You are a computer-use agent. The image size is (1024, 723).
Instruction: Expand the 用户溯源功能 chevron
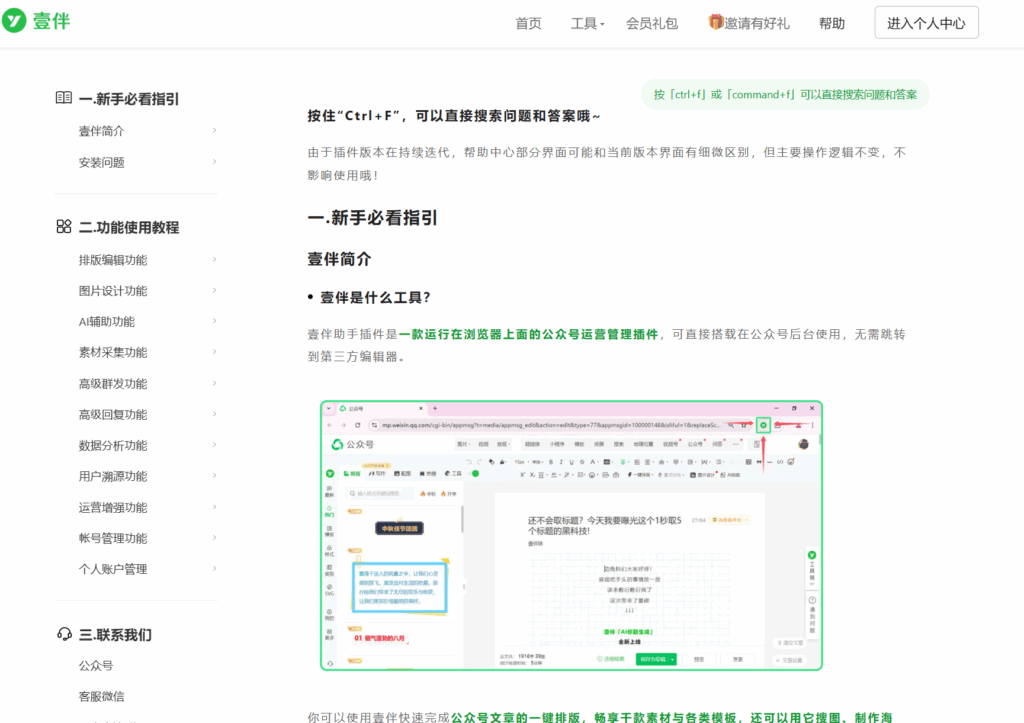coord(214,476)
